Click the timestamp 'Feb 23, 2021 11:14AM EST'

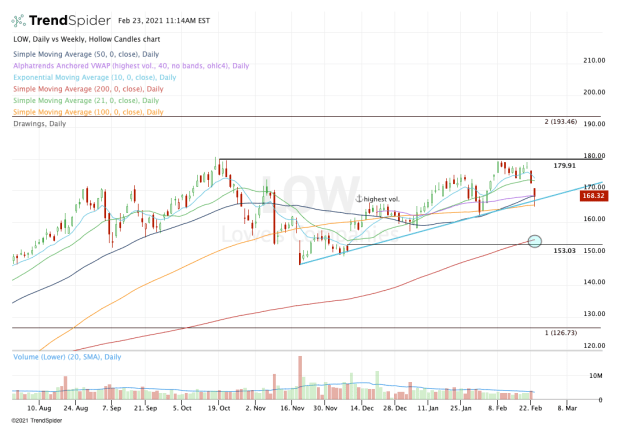[x=164, y=21]
